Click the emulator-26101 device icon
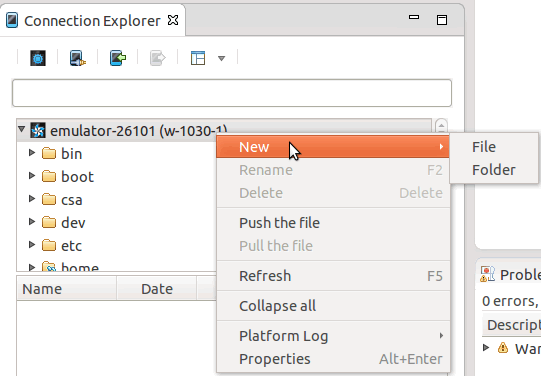This screenshot has height=376, width=541. point(38,130)
